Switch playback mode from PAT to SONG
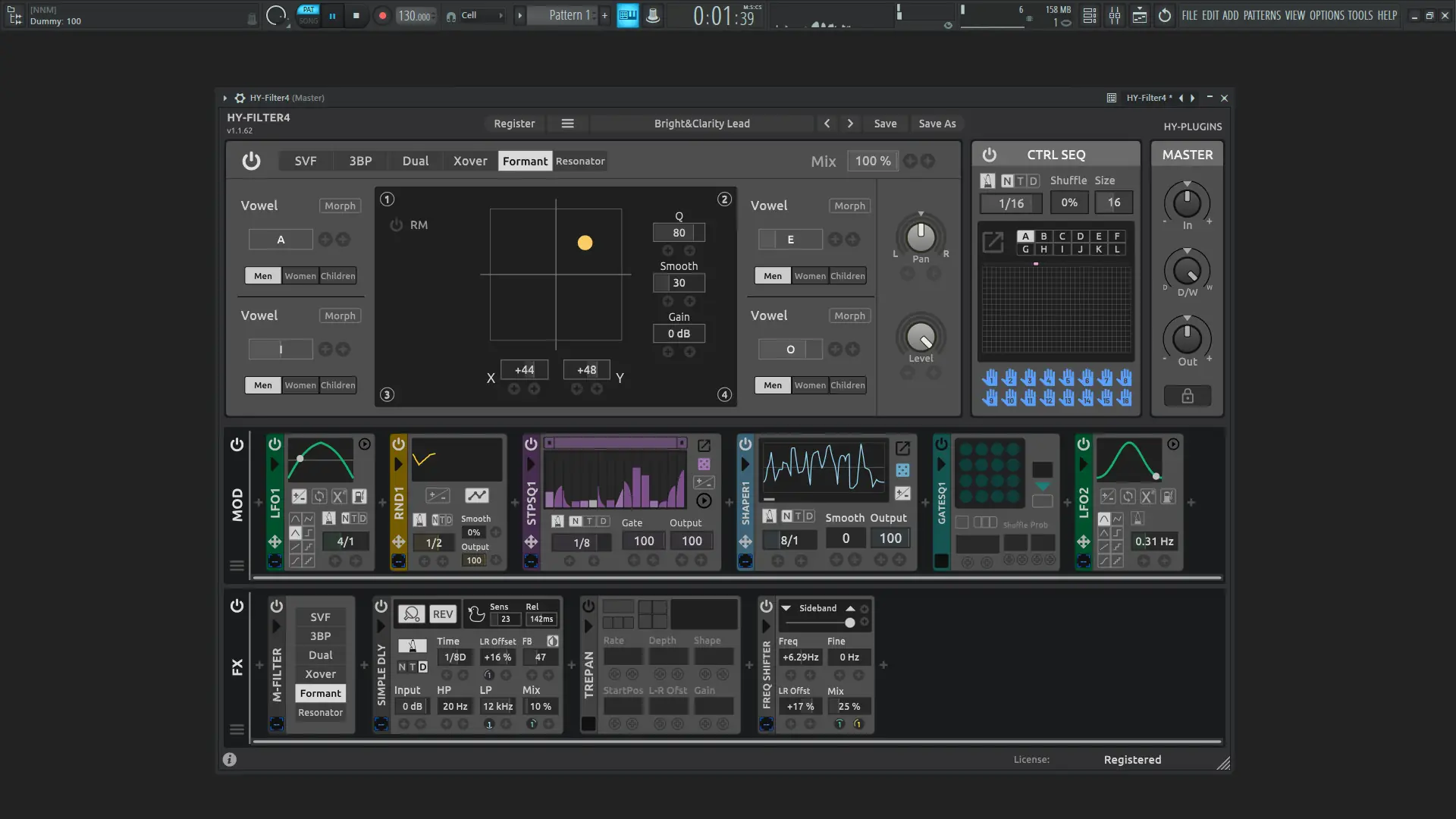 pyautogui.click(x=309, y=20)
